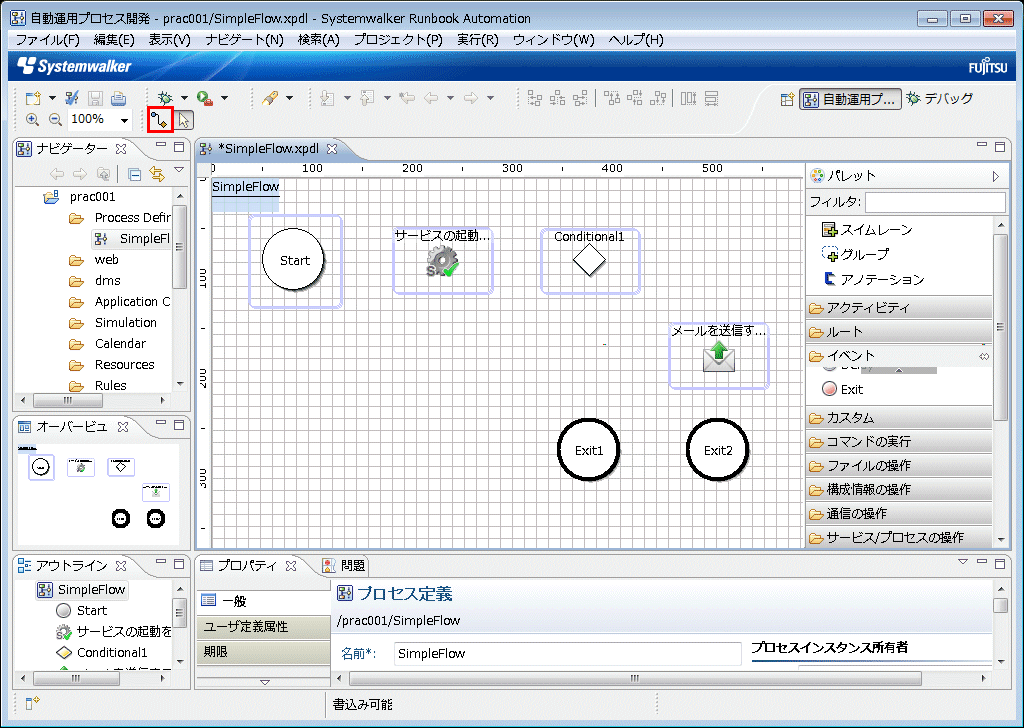This screenshot has width=1024, height=728.
Task: Click the Run launch icon in toolbar
Action: pyautogui.click(x=204, y=99)
